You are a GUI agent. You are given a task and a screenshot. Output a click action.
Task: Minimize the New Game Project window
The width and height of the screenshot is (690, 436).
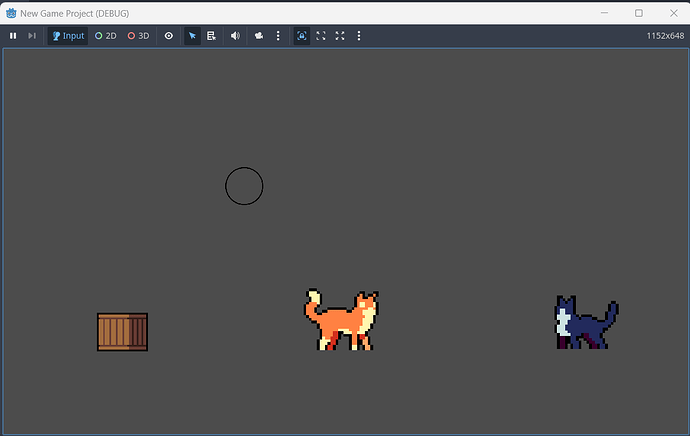604,13
